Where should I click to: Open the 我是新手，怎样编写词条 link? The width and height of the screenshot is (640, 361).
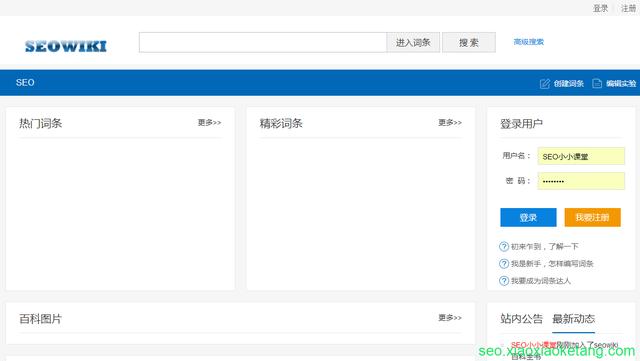[552, 264]
